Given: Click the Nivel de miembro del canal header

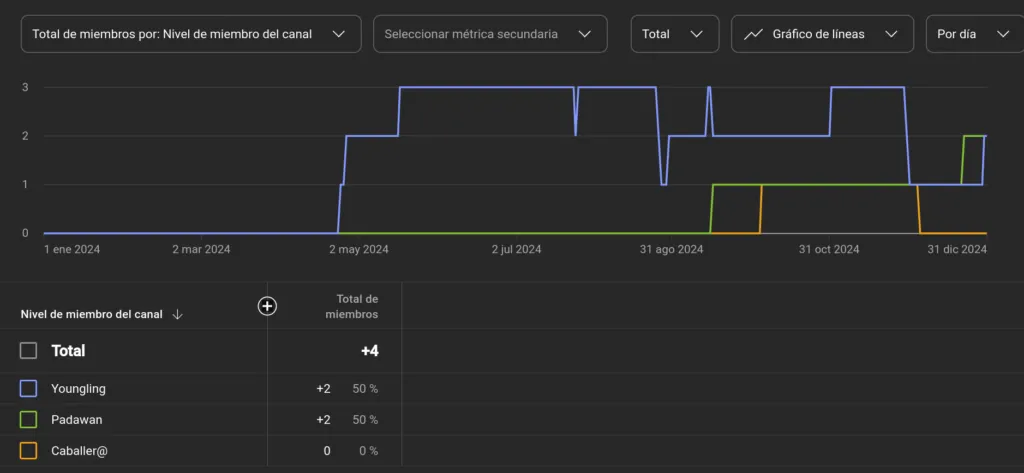Looking at the screenshot, I should (x=91, y=314).
